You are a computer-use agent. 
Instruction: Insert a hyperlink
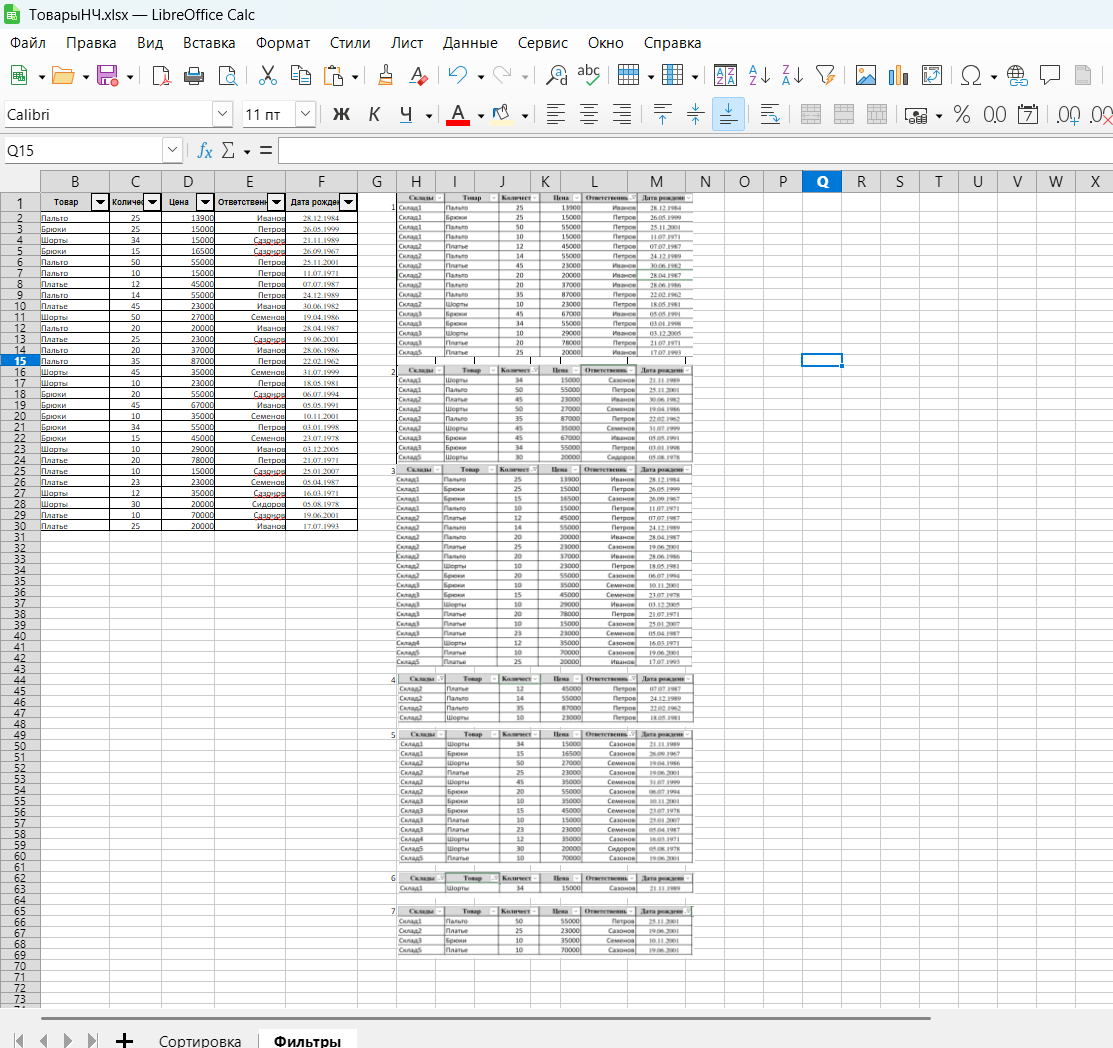(1016, 75)
